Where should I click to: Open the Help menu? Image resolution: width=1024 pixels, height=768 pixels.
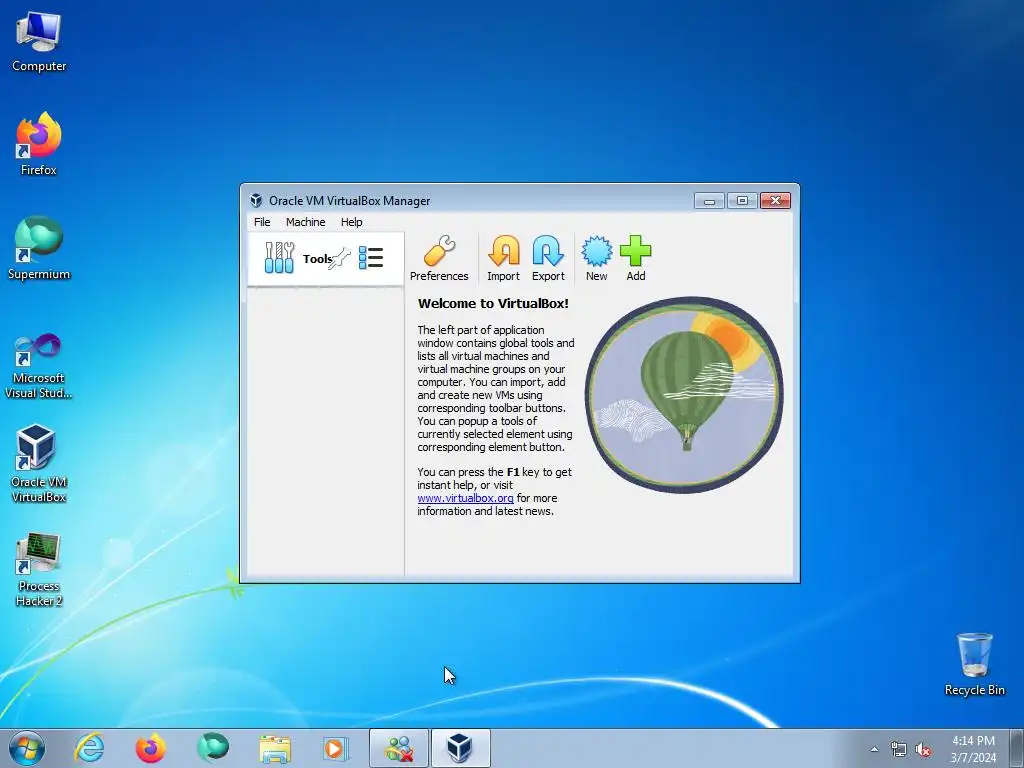(x=351, y=222)
